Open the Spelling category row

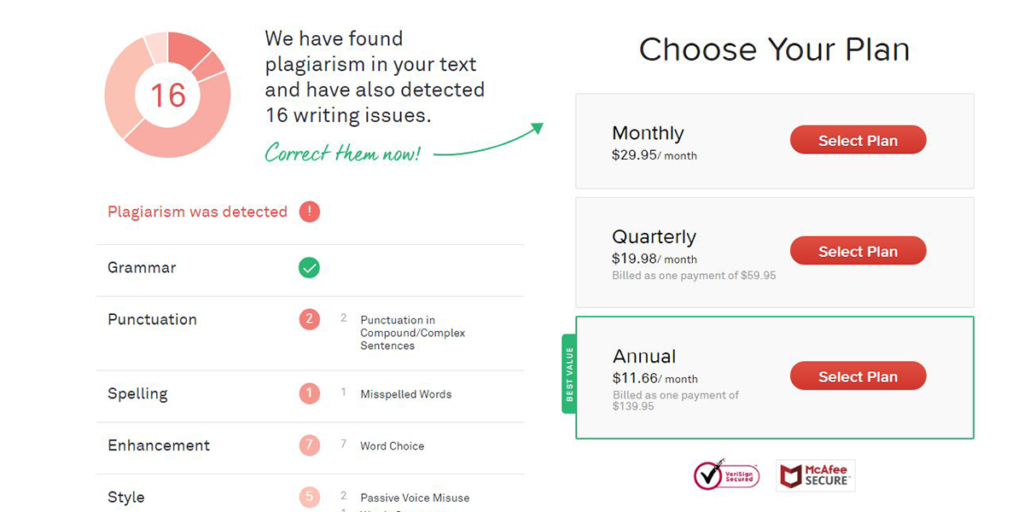coord(138,394)
